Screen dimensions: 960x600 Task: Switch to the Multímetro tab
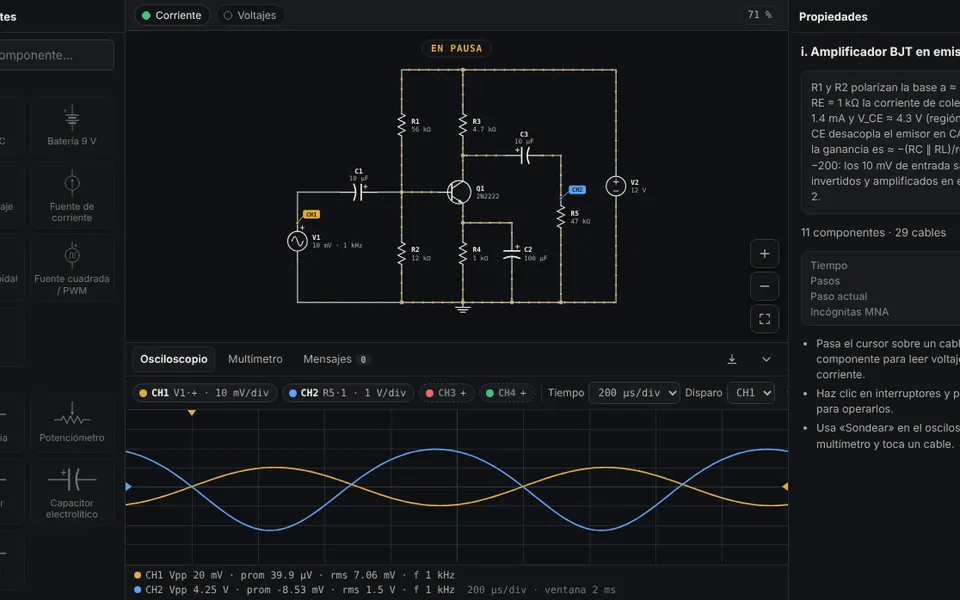pos(255,359)
